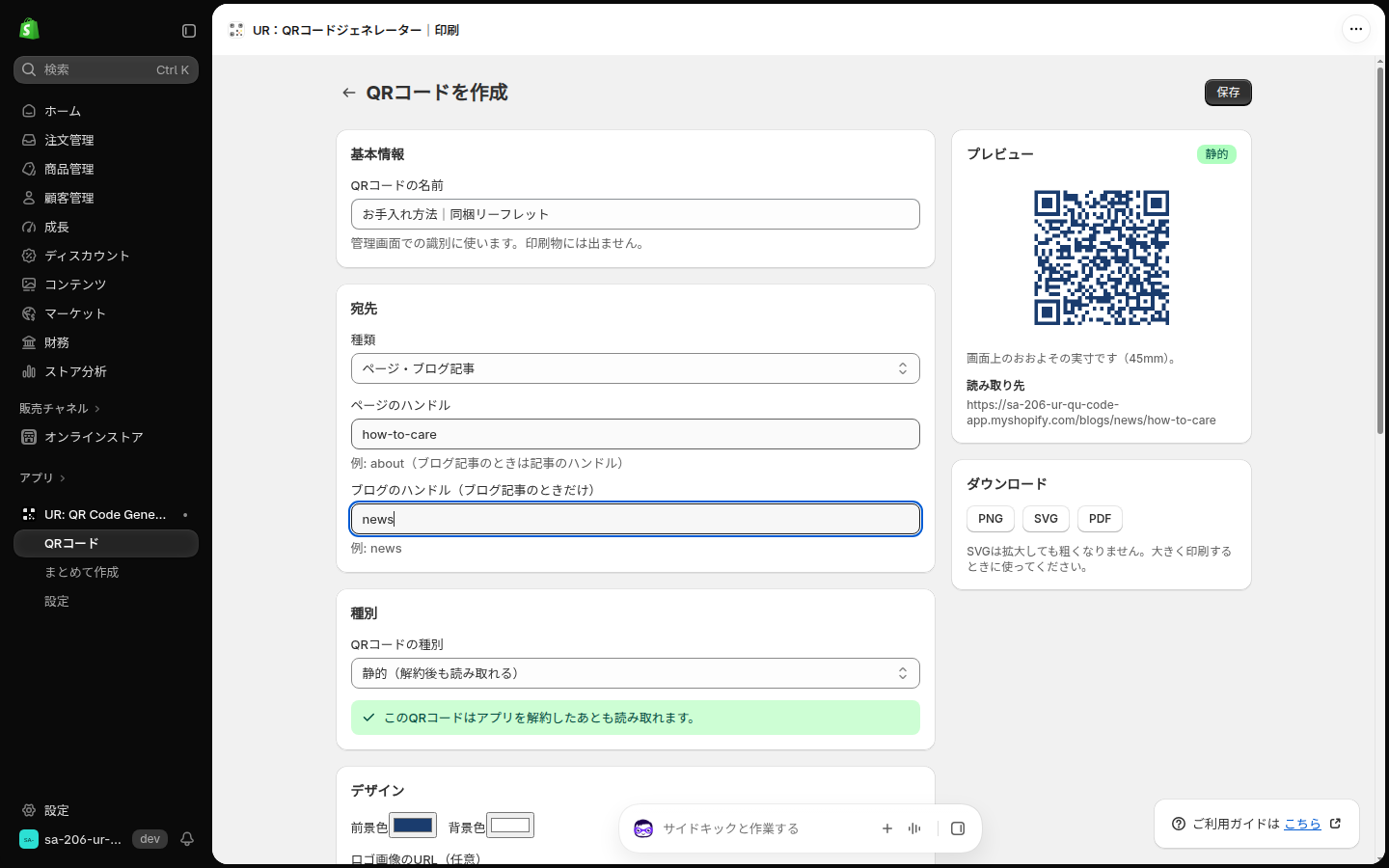Viewport: 1389px width, 868px height.
Task: Open 財務 in the sidebar
Action: [x=106, y=342]
